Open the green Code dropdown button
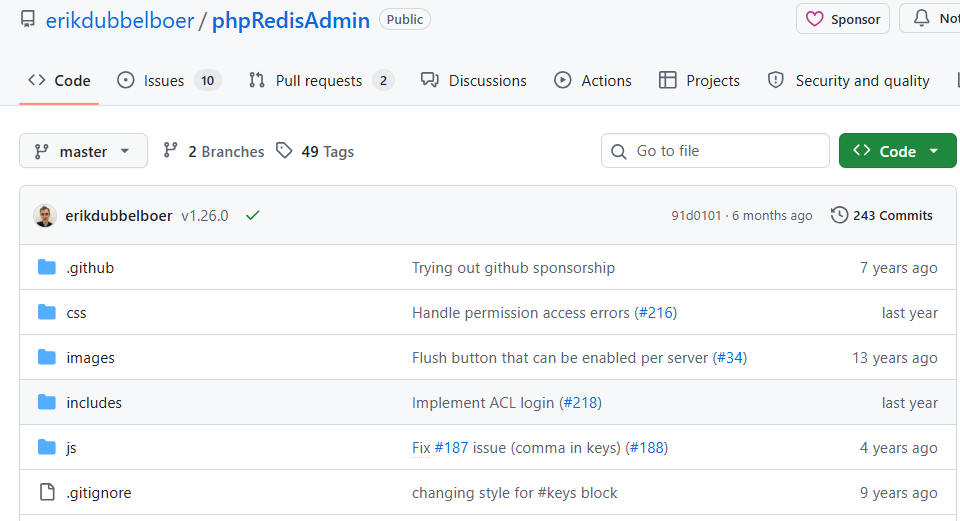Screen dimensions: 960x521 898,151
